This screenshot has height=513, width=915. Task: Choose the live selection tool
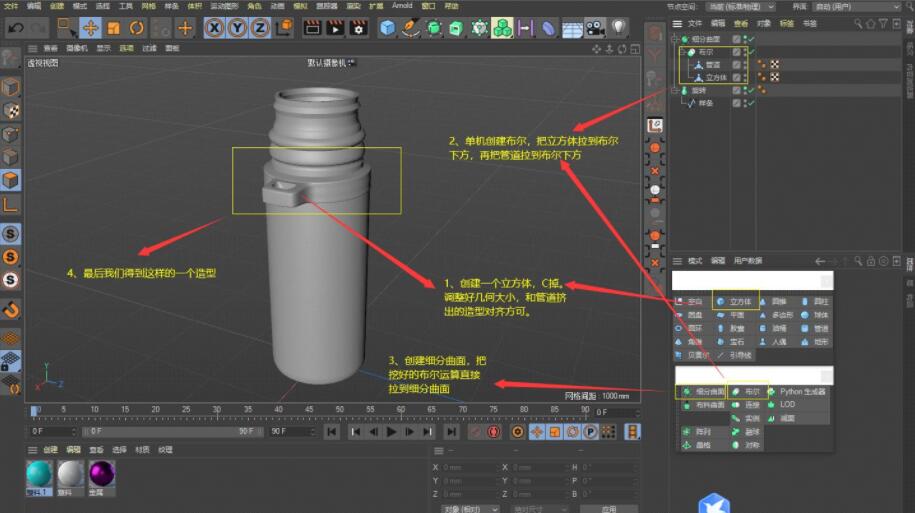click(66, 27)
